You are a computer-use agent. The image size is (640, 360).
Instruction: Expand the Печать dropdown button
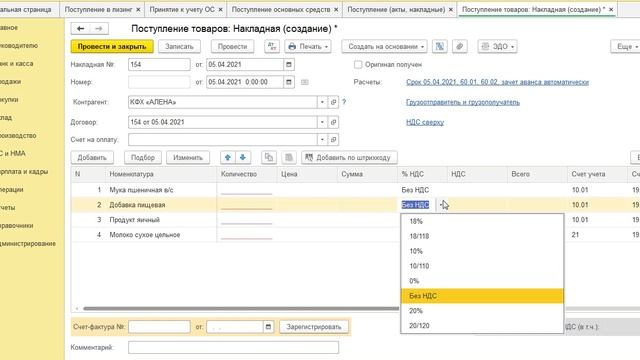[308, 47]
